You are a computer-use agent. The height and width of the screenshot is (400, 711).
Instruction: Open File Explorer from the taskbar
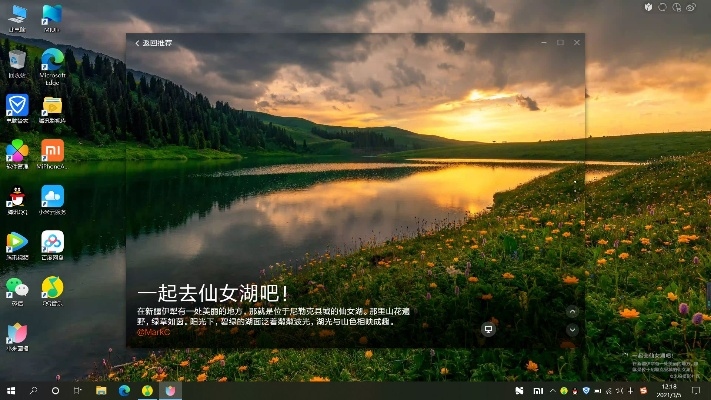[101, 390]
